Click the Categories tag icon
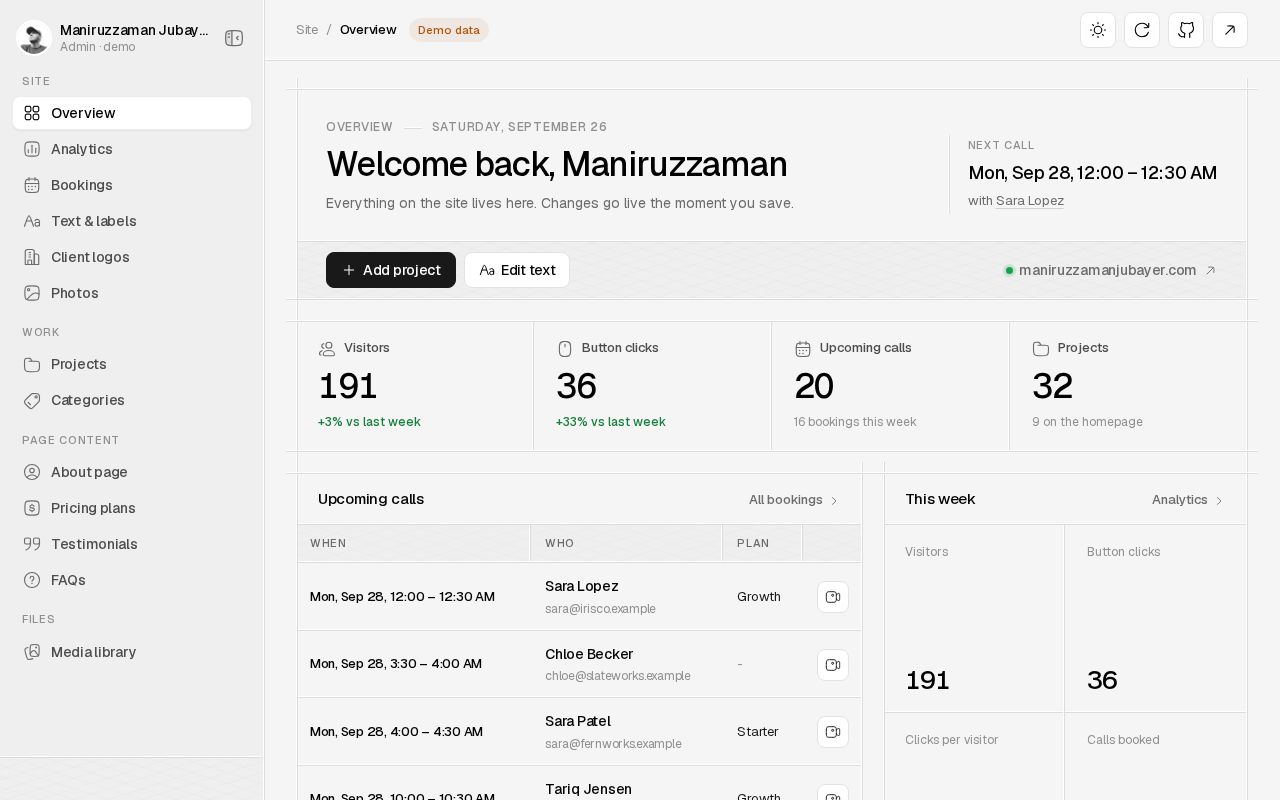 (x=32, y=400)
